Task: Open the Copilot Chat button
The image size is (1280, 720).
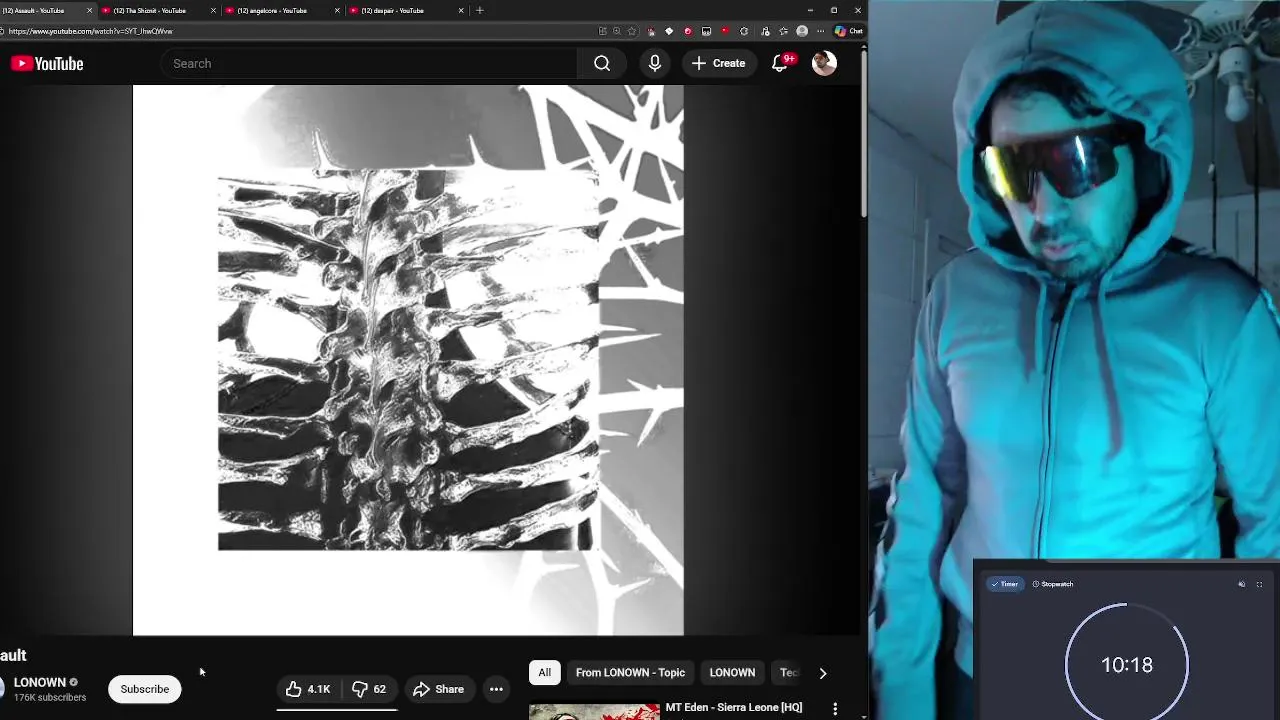Action: (849, 31)
